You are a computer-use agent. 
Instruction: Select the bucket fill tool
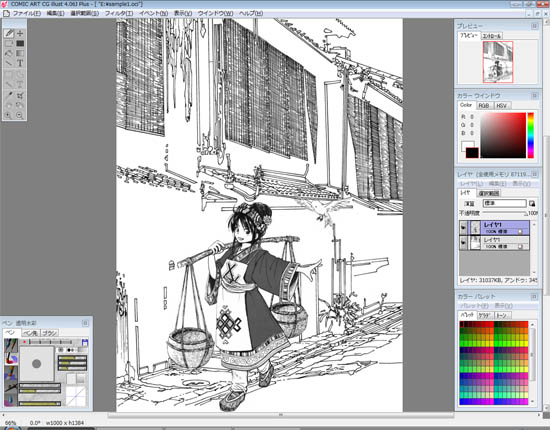click(9, 53)
